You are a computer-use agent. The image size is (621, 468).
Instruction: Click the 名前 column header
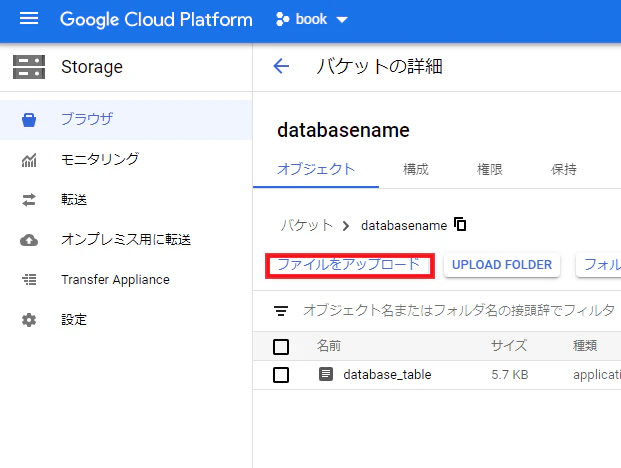coord(329,346)
